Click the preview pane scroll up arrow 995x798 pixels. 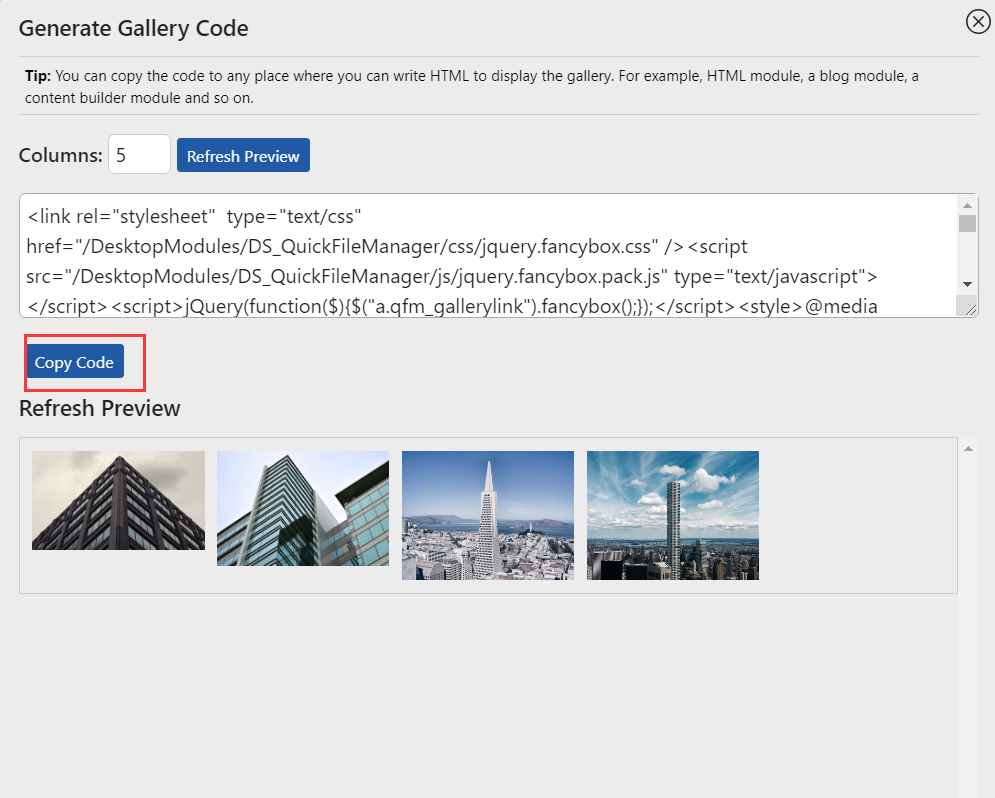pos(968,448)
